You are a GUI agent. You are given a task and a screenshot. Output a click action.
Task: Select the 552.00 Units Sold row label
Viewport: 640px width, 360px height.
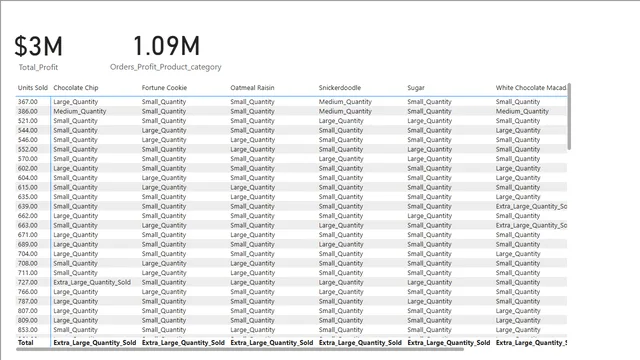click(x=28, y=149)
